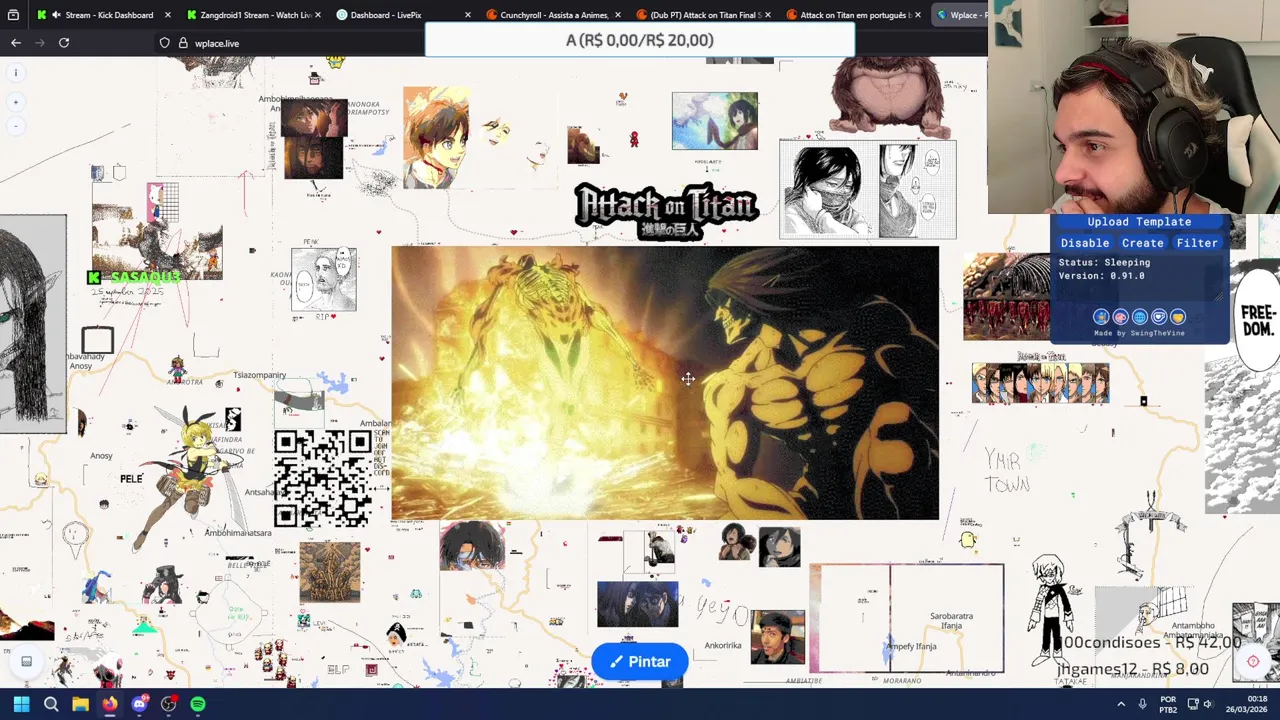1280x720 pixels.
Task: Click the Attack on Titan logo artwork
Action: click(x=666, y=210)
